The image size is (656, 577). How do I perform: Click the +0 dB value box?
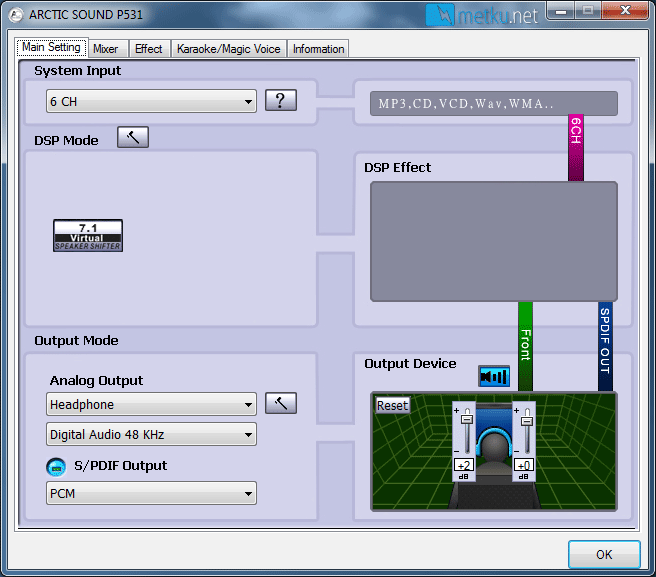[523, 465]
